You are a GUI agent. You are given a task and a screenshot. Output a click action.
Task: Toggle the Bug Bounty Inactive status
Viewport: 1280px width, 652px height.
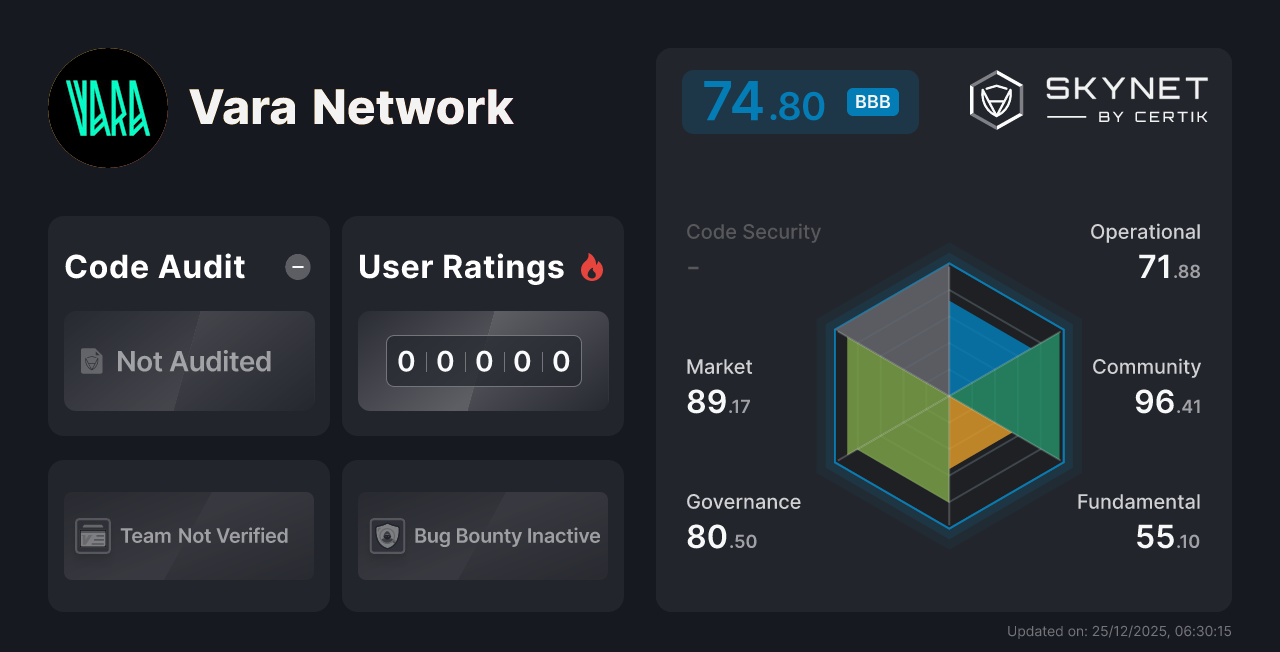click(x=482, y=536)
